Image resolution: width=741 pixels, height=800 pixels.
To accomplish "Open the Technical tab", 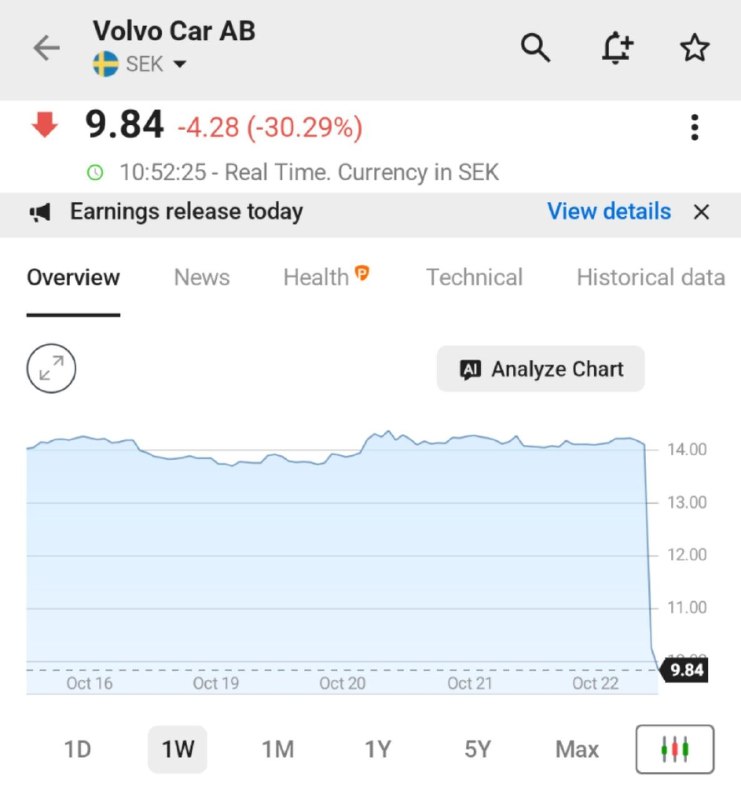I will 474,278.
